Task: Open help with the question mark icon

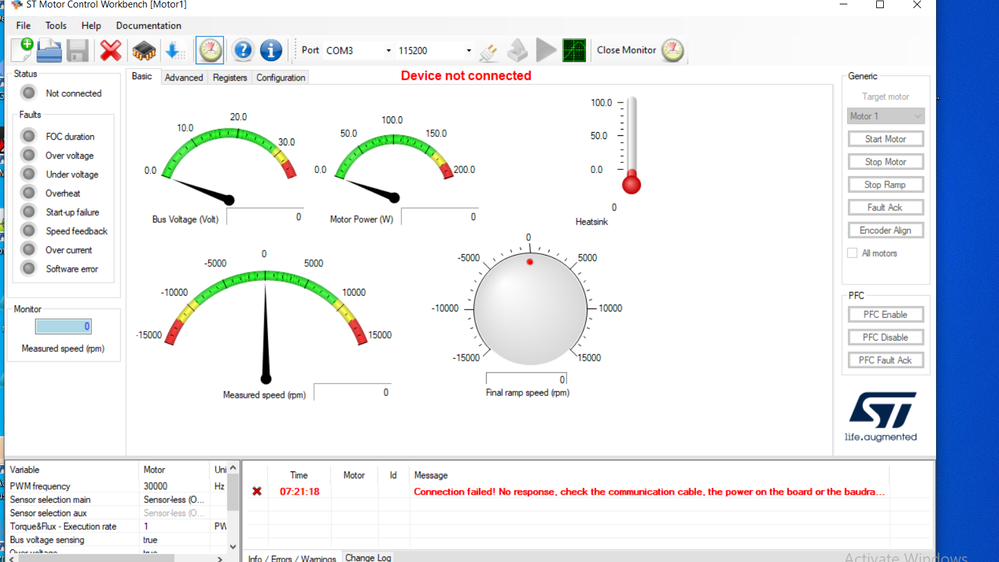Action: pyautogui.click(x=243, y=50)
